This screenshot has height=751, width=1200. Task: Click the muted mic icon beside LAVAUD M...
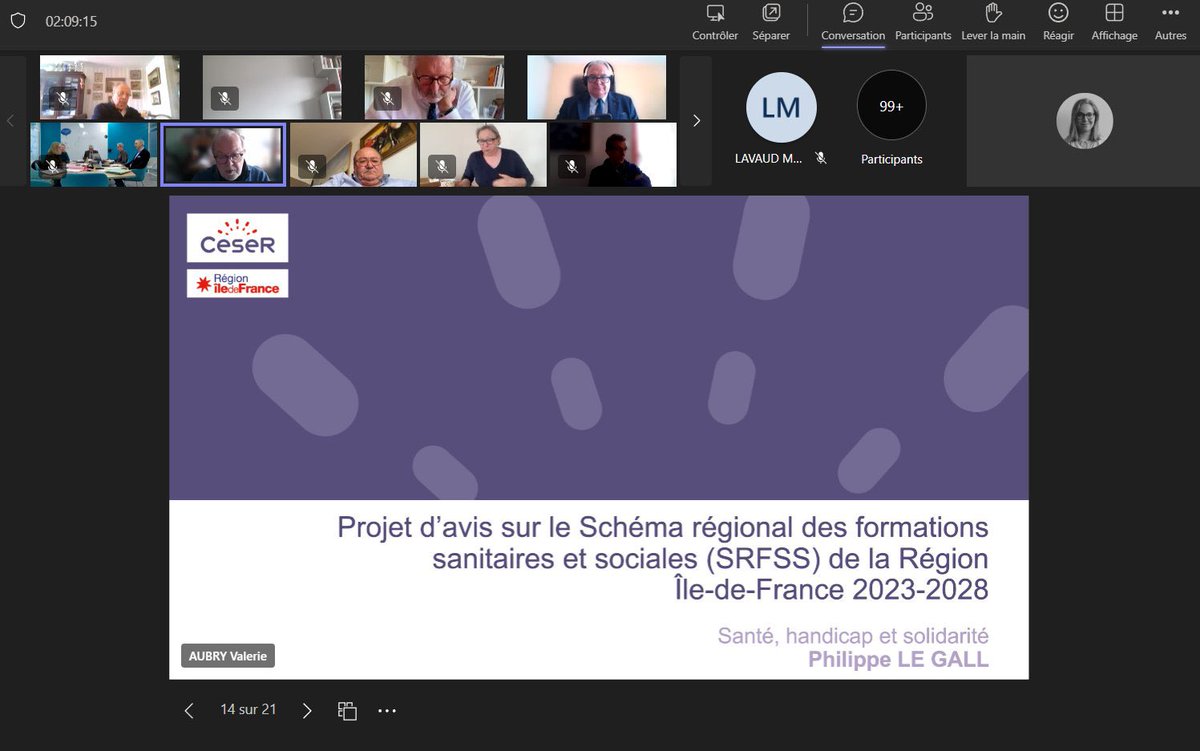[x=821, y=158]
